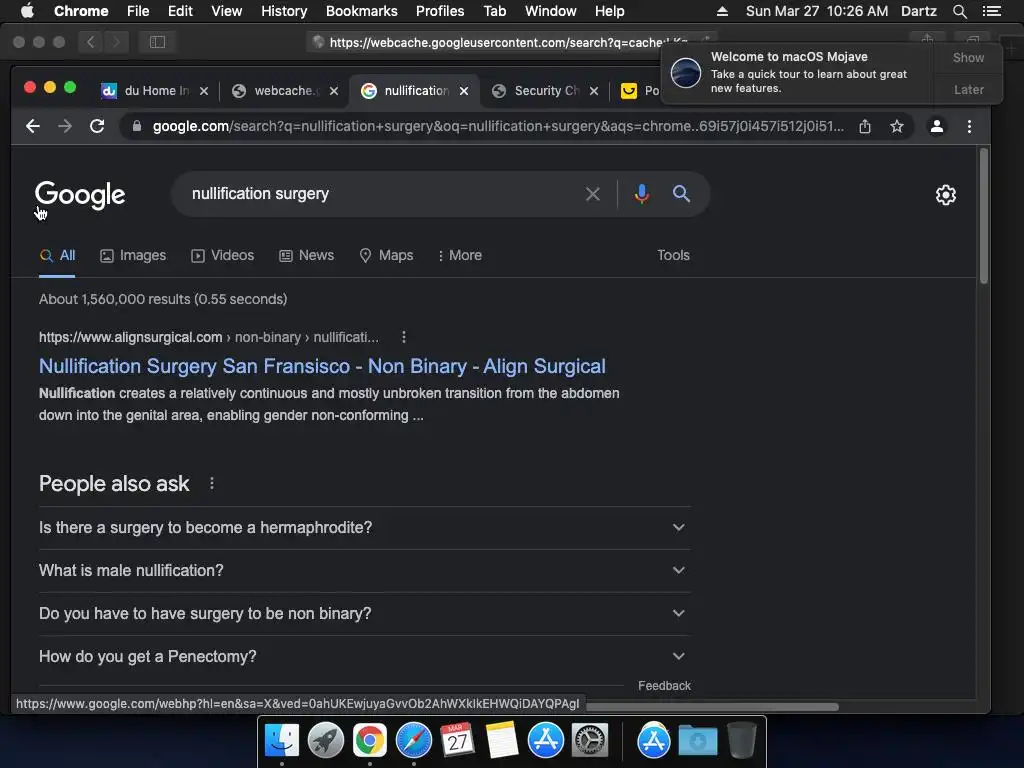Open the Chrome profile avatar icon
This screenshot has width=1024, height=768.
pos(936,126)
